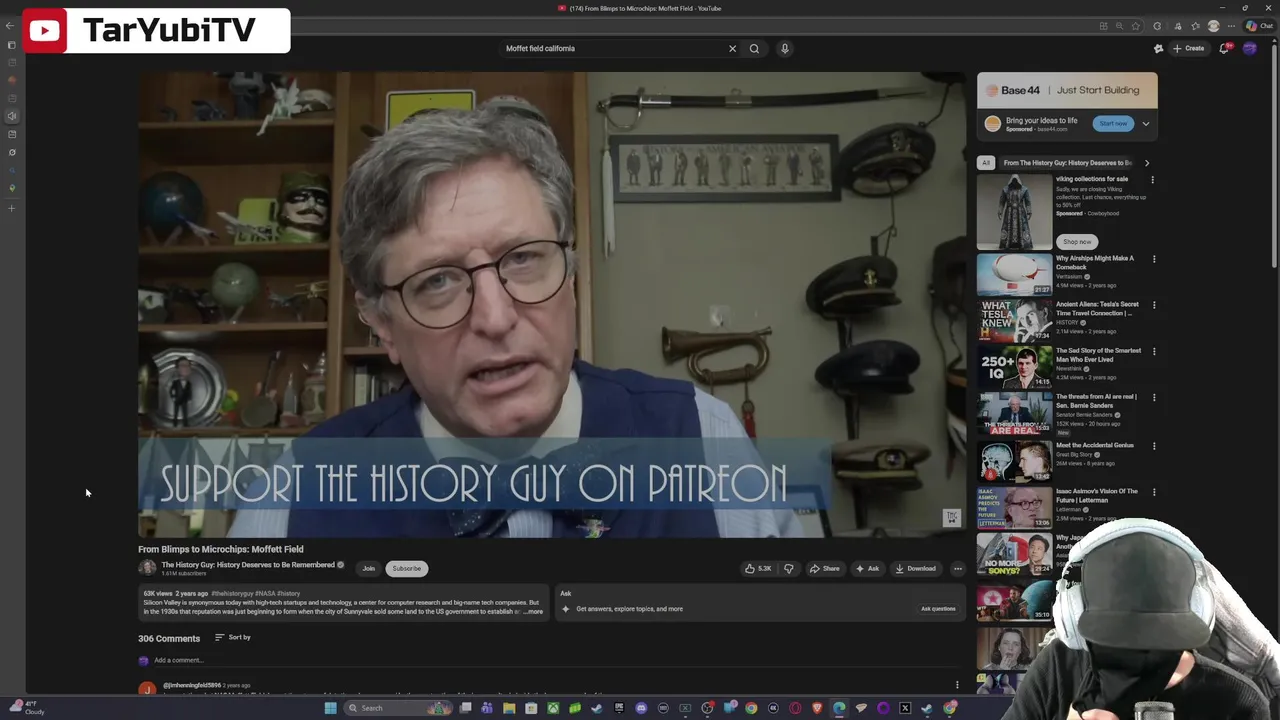Open X app from the taskbar
This screenshot has width=1280, height=720.
pos(905,708)
